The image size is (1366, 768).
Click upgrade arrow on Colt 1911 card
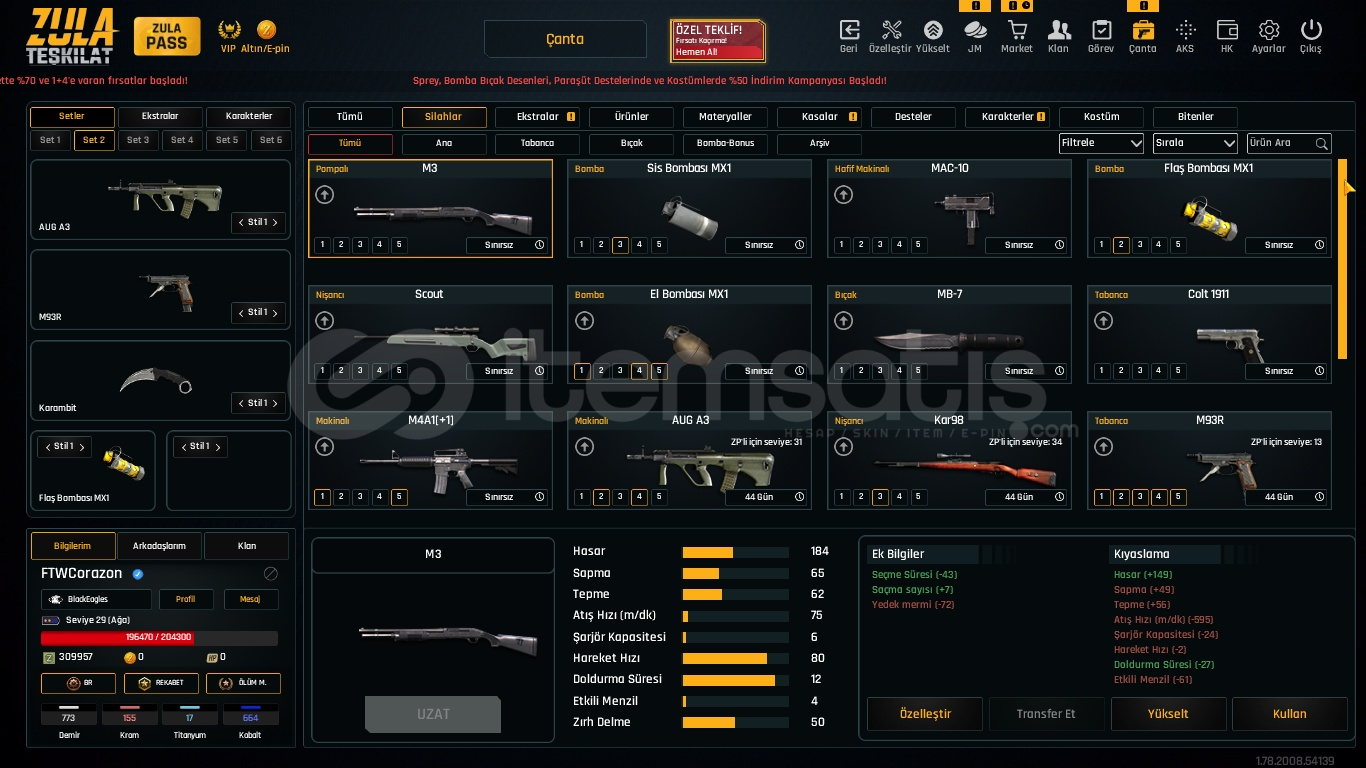1103,321
